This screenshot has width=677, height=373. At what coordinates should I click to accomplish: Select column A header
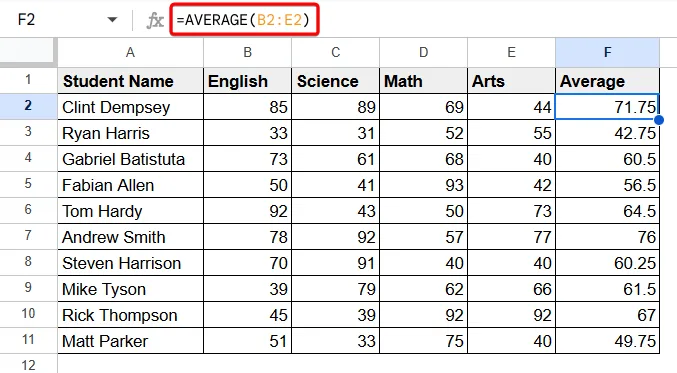(x=130, y=53)
